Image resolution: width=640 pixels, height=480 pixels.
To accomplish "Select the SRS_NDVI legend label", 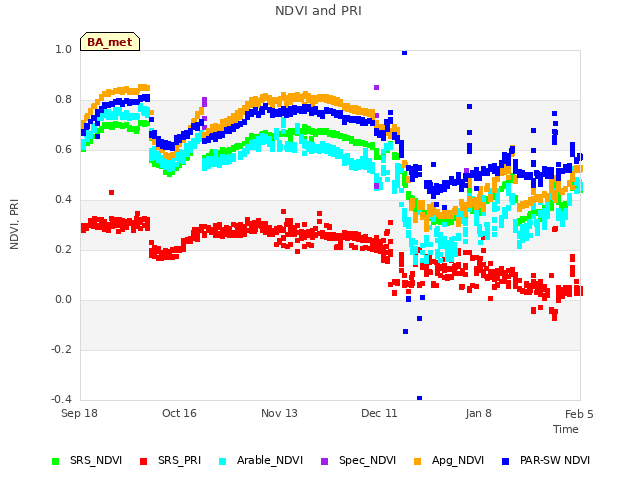I will coord(96,460).
